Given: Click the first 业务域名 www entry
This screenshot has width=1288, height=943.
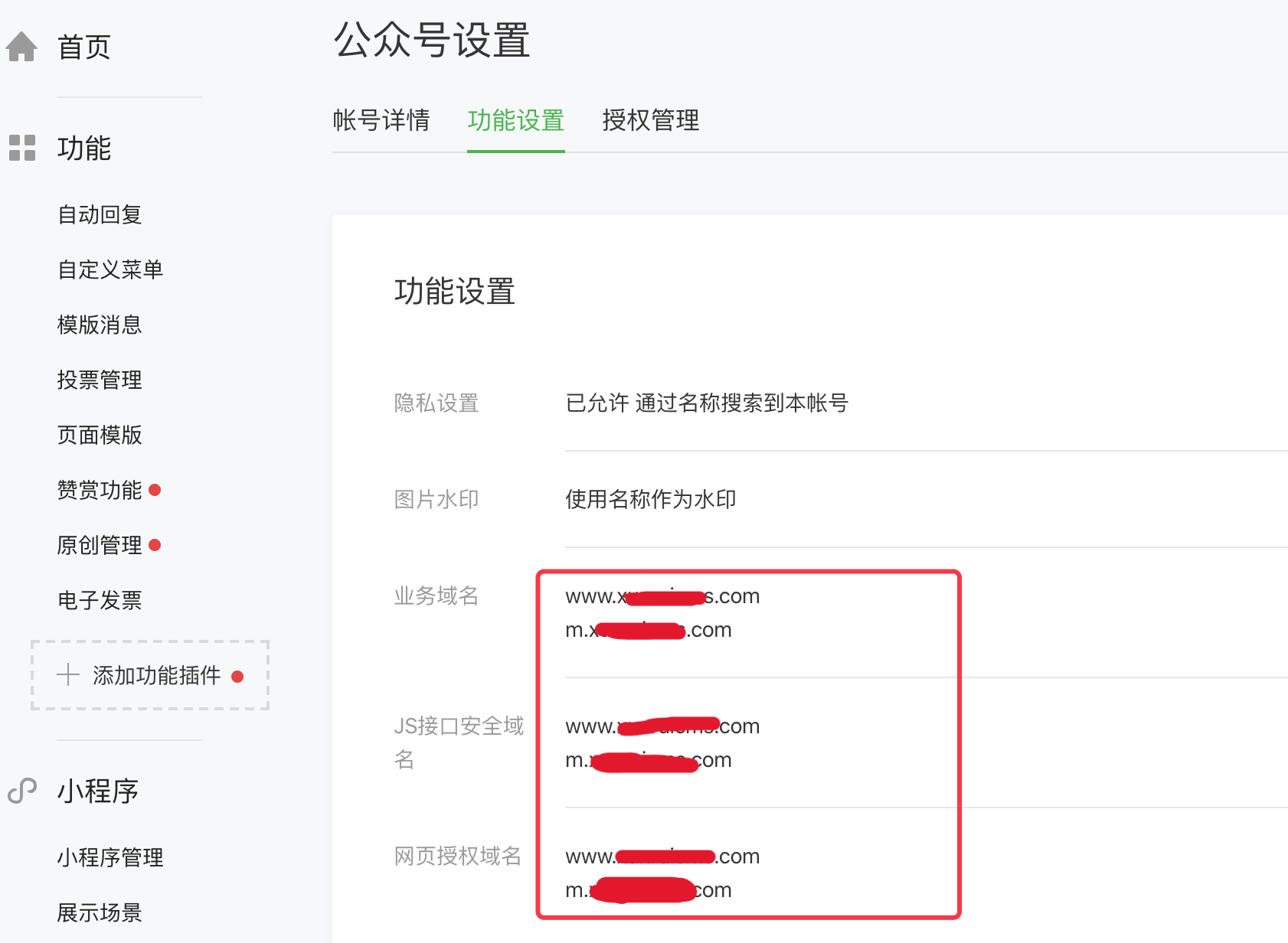Looking at the screenshot, I should (662, 596).
